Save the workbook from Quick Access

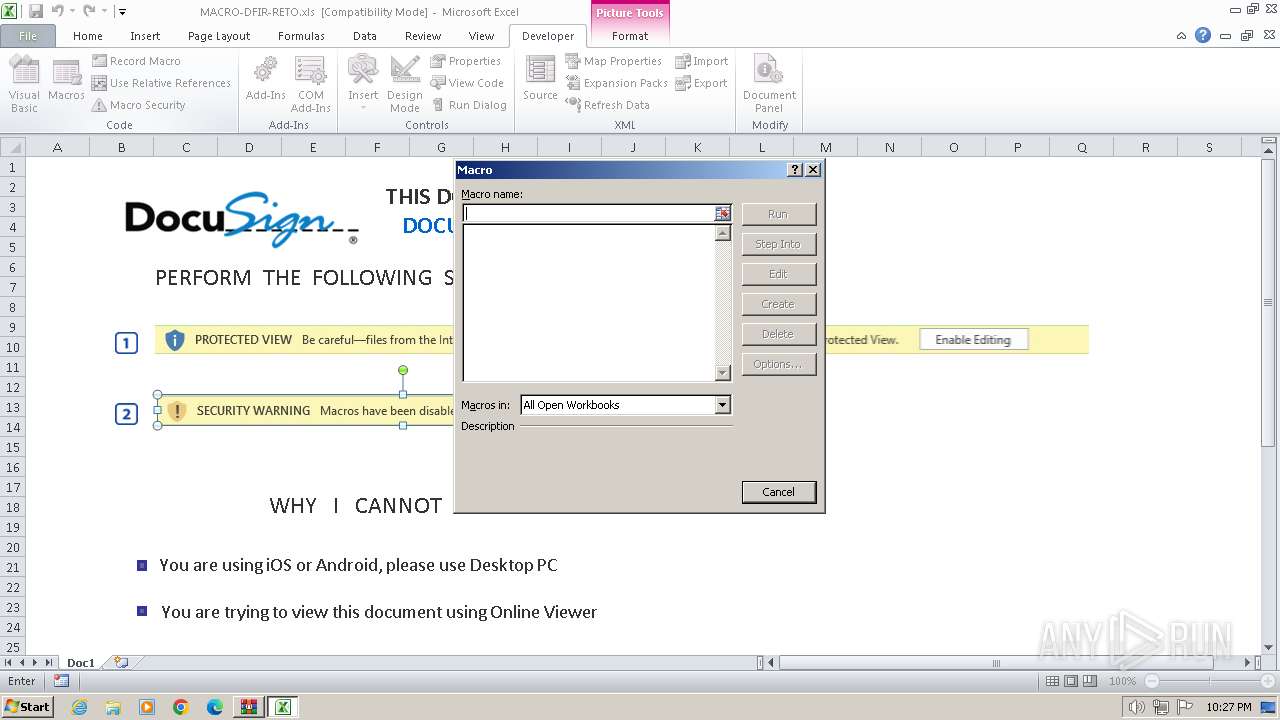point(36,12)
